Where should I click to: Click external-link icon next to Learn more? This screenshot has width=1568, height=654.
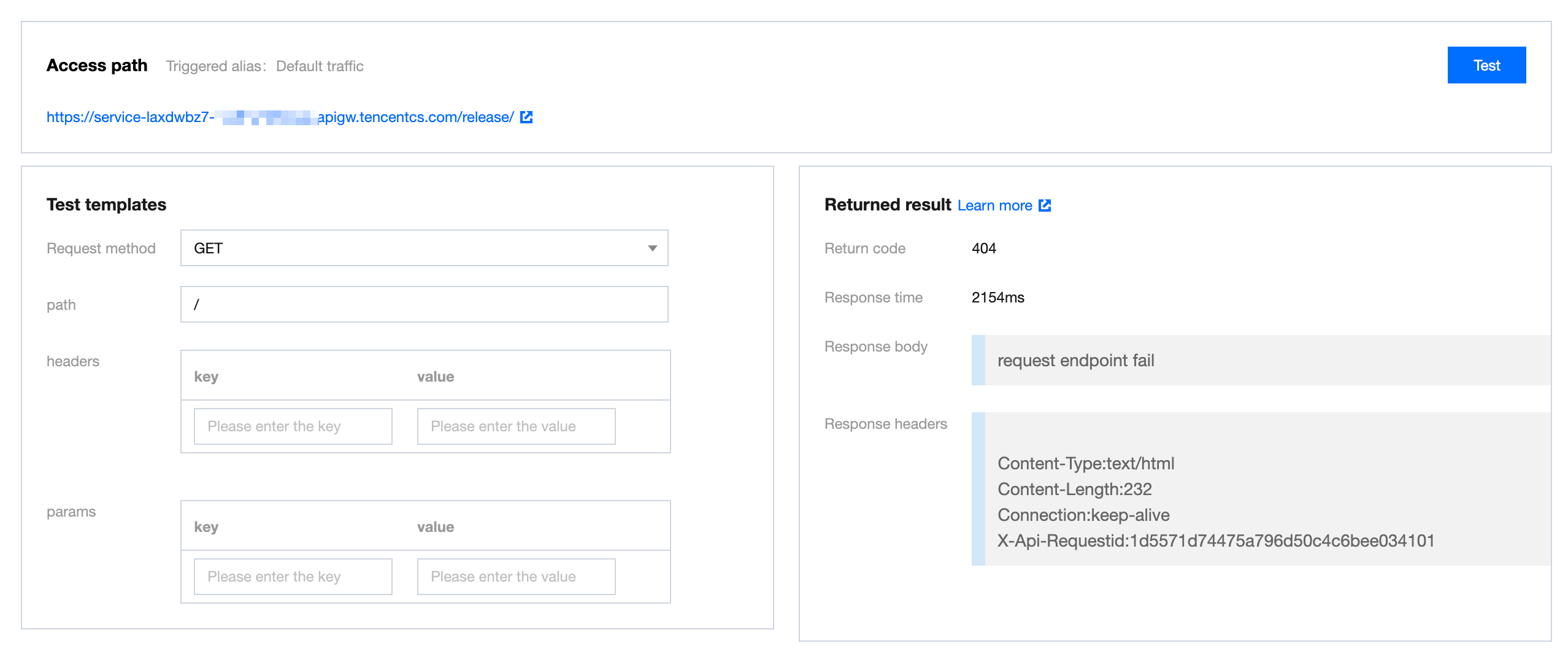pos(1045,206)
